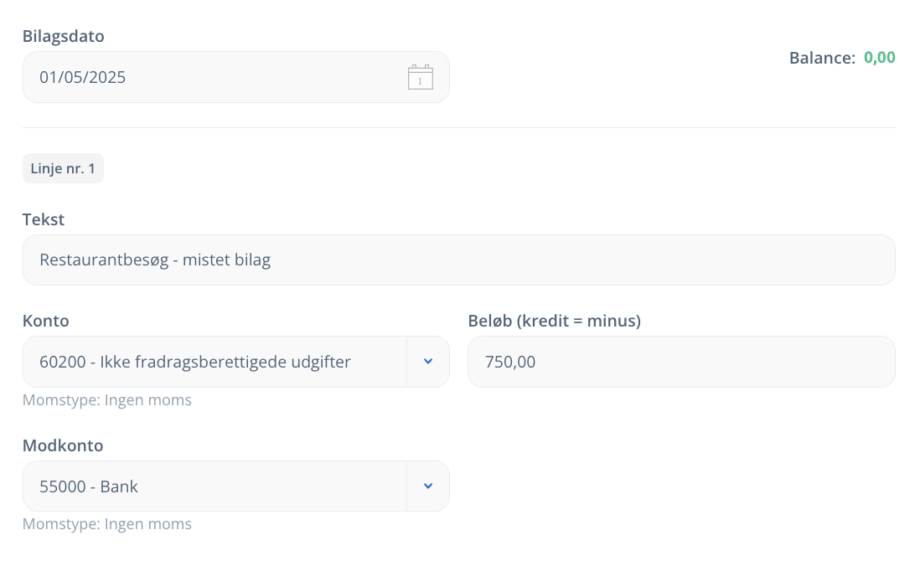Click the horizontal divider above Linje nr. 1
This screenshot has height=566, width=920.
pyautogui.click(x=459, y=127)
